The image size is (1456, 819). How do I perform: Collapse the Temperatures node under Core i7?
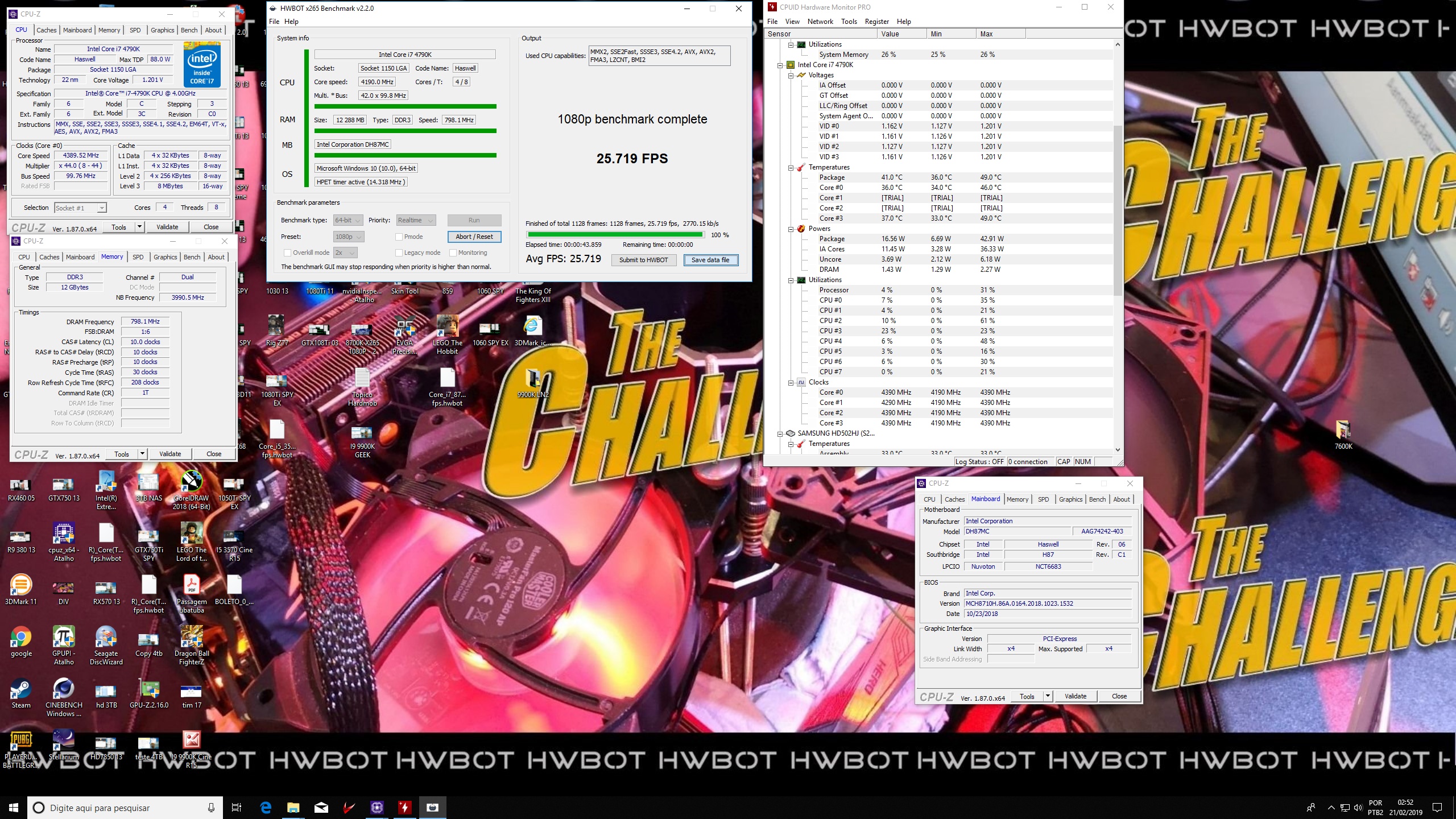click(x=791, y=167)
